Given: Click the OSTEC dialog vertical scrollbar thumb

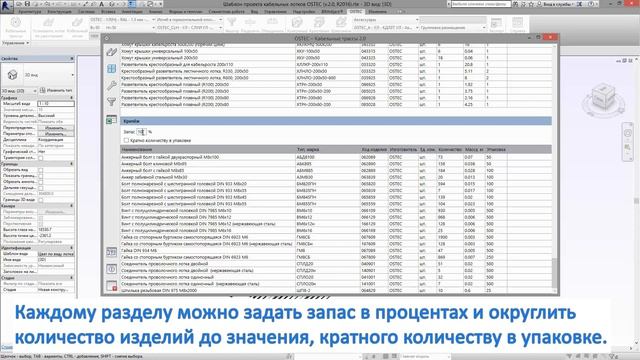Looking at the screenshot, I should [554, 273].
